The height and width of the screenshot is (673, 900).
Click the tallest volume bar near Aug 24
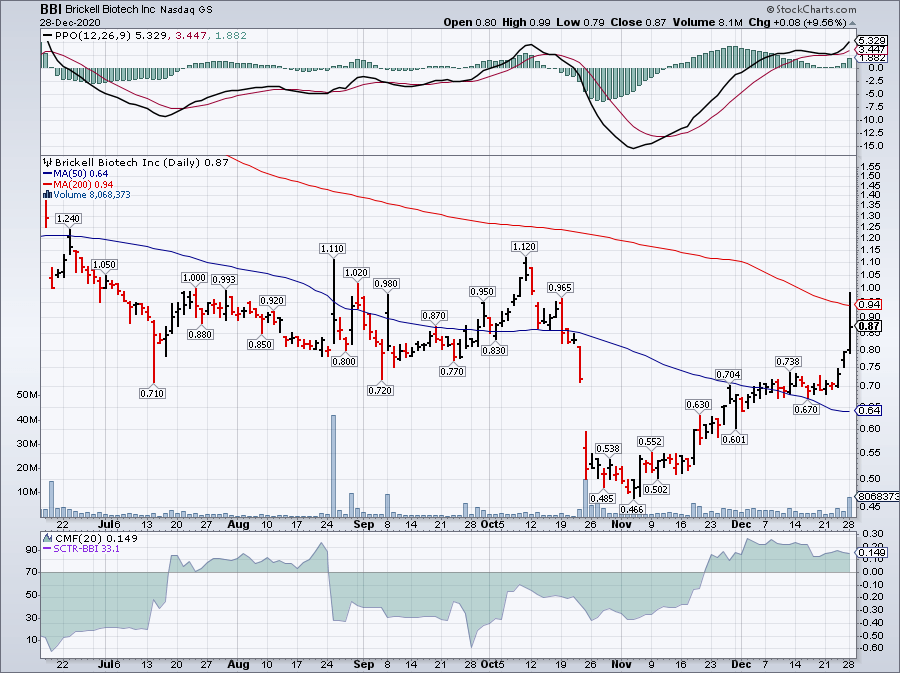pos(333,466)
